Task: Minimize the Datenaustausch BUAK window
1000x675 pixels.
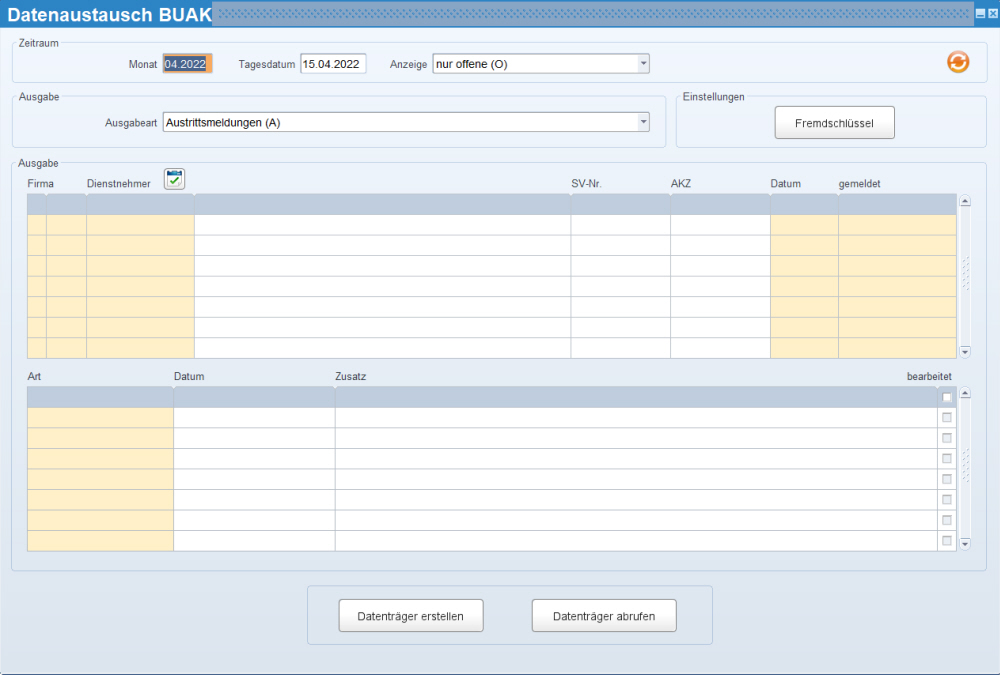Action: (980, 13)
